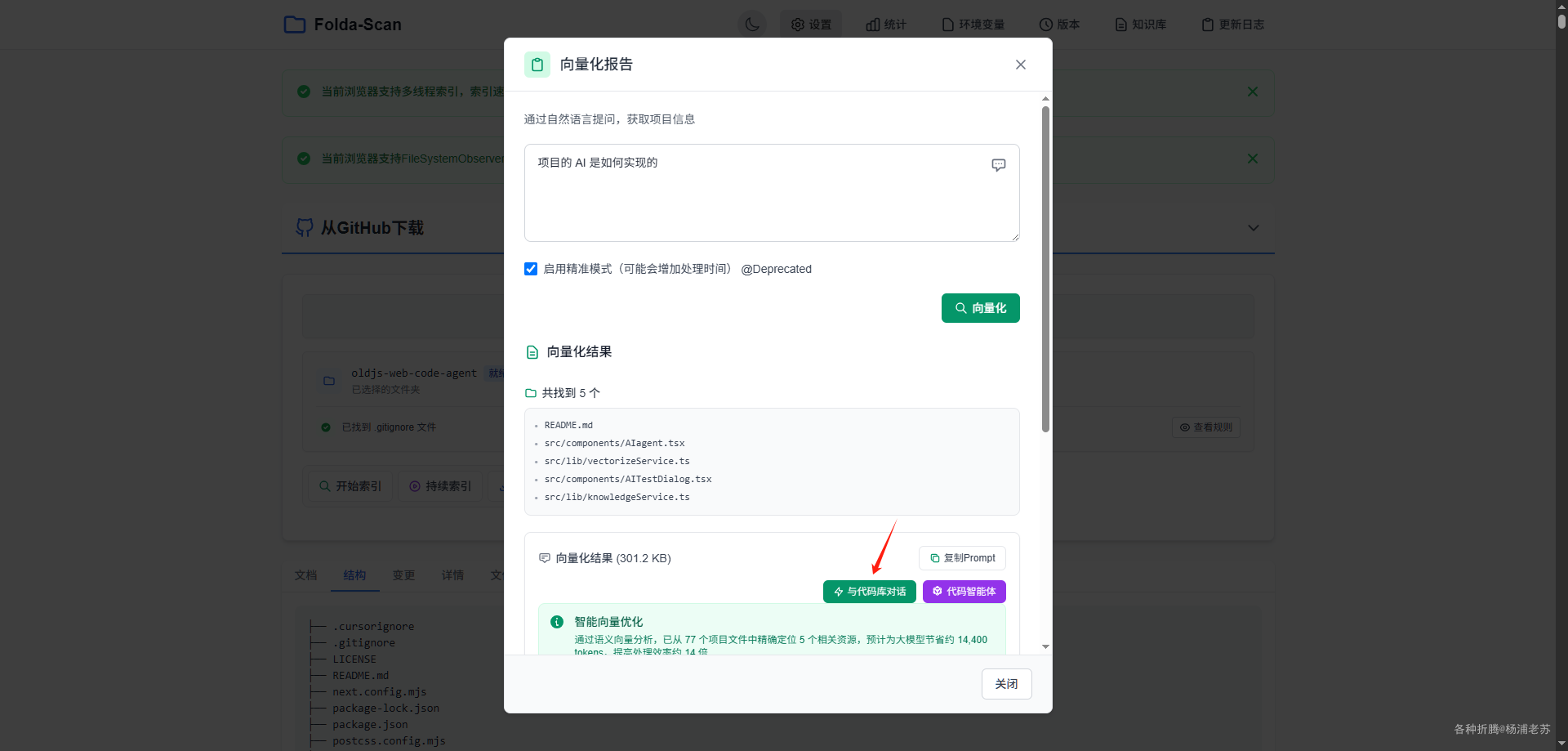Dismiss the FileSystemObserver notification banner
The width and height of the screenshot is (1568, 751).
pyautogui.click(x=1252, y=159)
